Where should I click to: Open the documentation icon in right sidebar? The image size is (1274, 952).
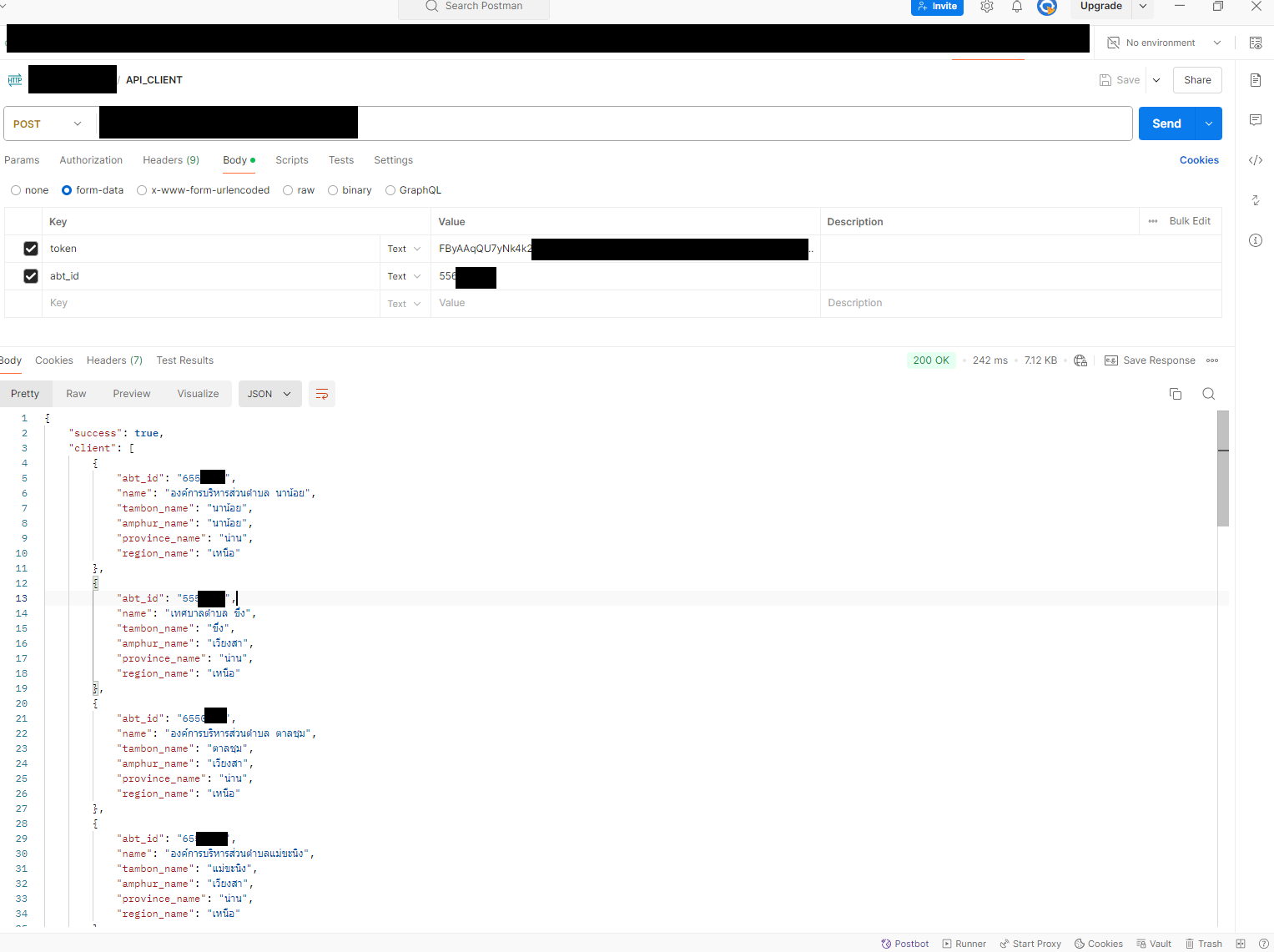[x=1256, y=80]
